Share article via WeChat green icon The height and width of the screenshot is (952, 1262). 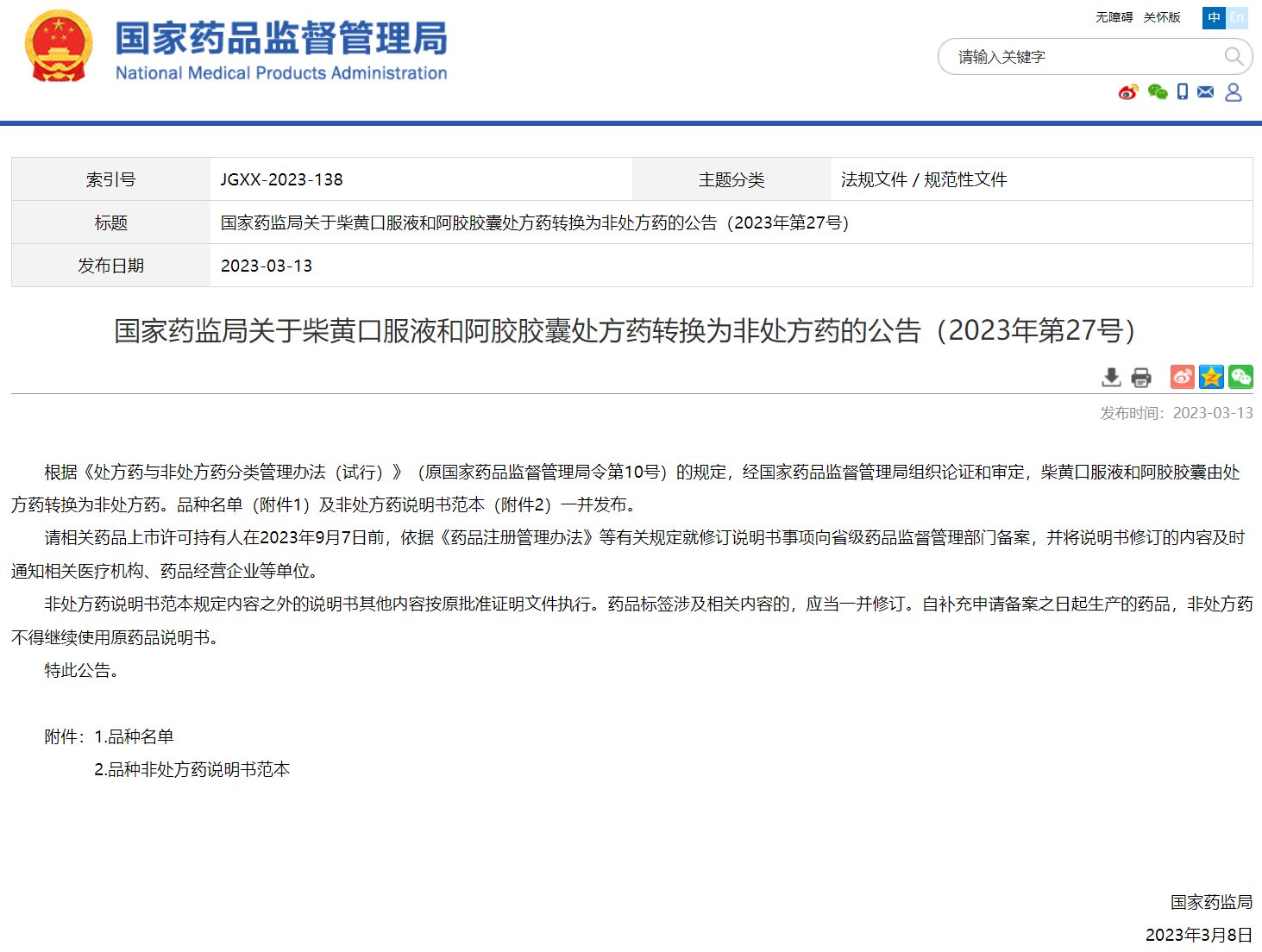coord(1241,377)
